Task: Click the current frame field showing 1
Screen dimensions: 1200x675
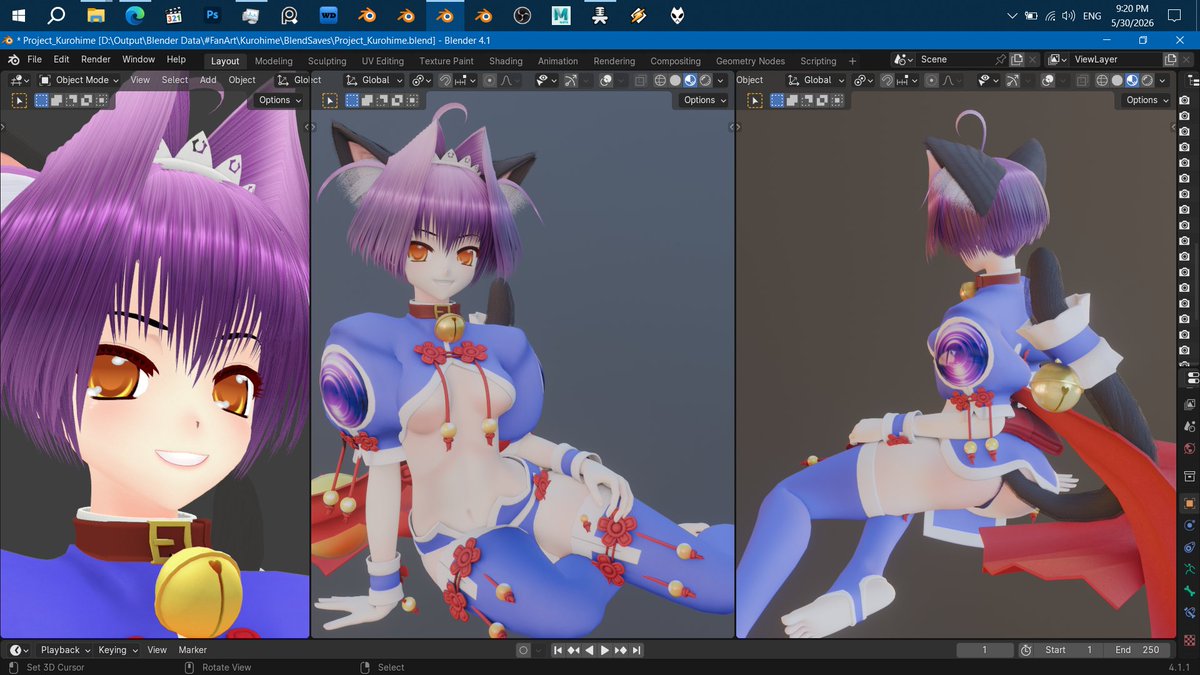Action: tap(984, 650)
